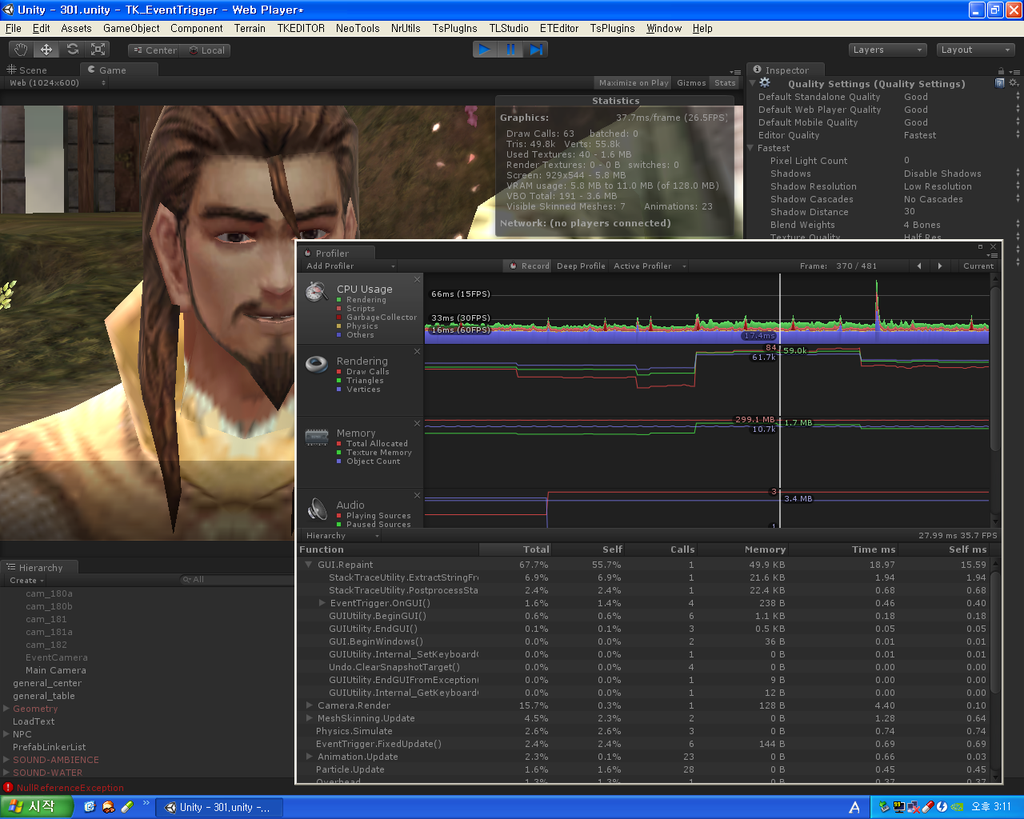Image resolution: width=1024 pixels, height=819 pixels.
Task: Open the File menu
Action: point(13,28)
